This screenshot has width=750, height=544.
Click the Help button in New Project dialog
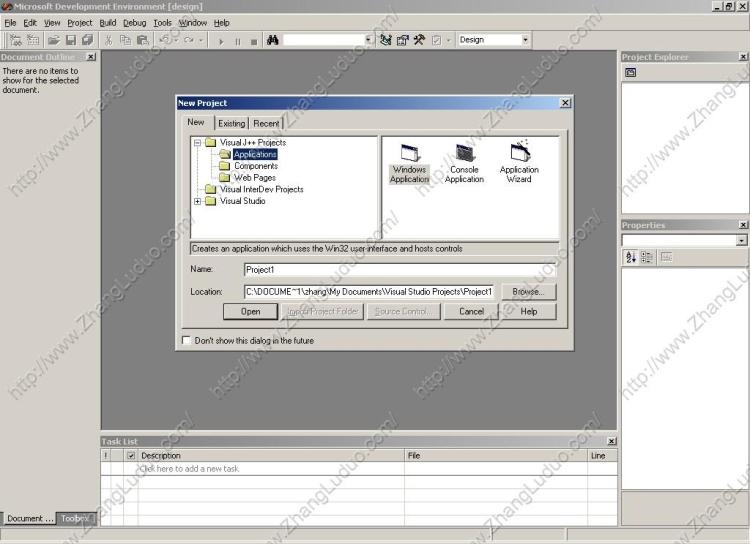pyautogui.click(x=529, y=311)
